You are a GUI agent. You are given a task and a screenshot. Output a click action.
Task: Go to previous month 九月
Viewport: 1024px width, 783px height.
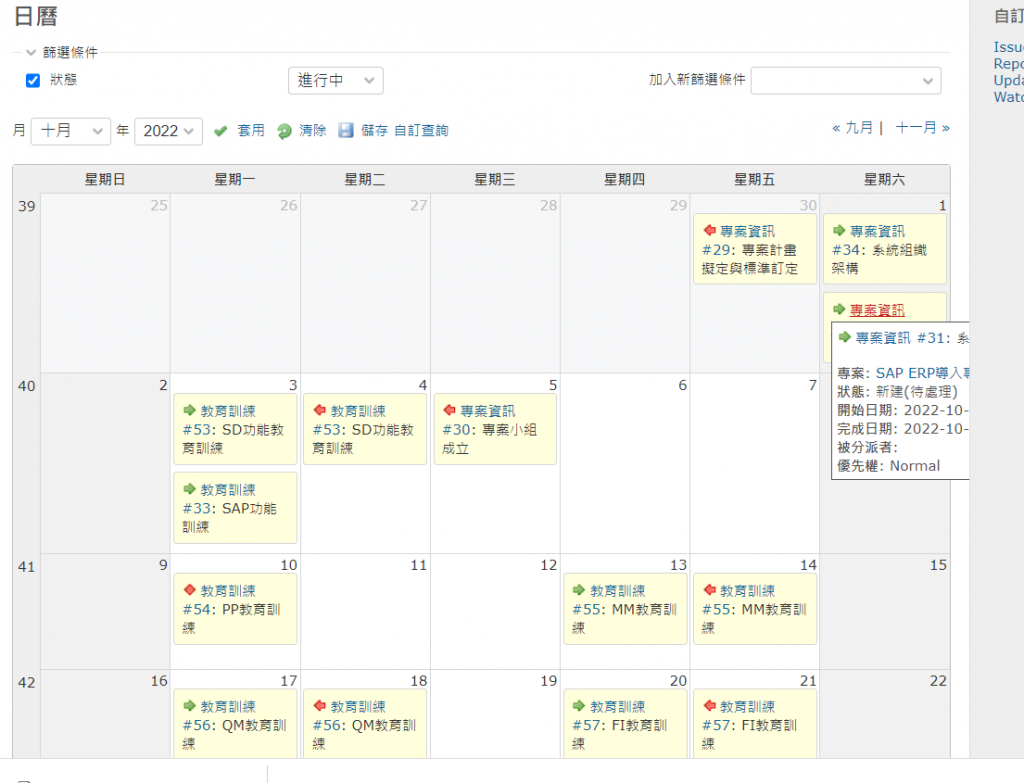pos(852,128)
